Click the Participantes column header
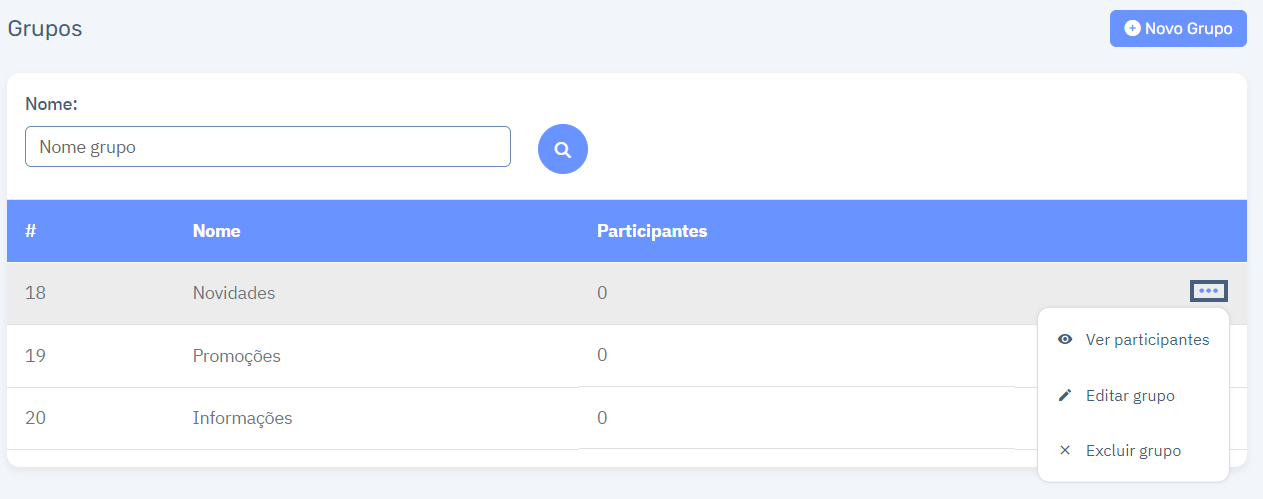This screenshot has height=499, width=1263. click(652, 231)
